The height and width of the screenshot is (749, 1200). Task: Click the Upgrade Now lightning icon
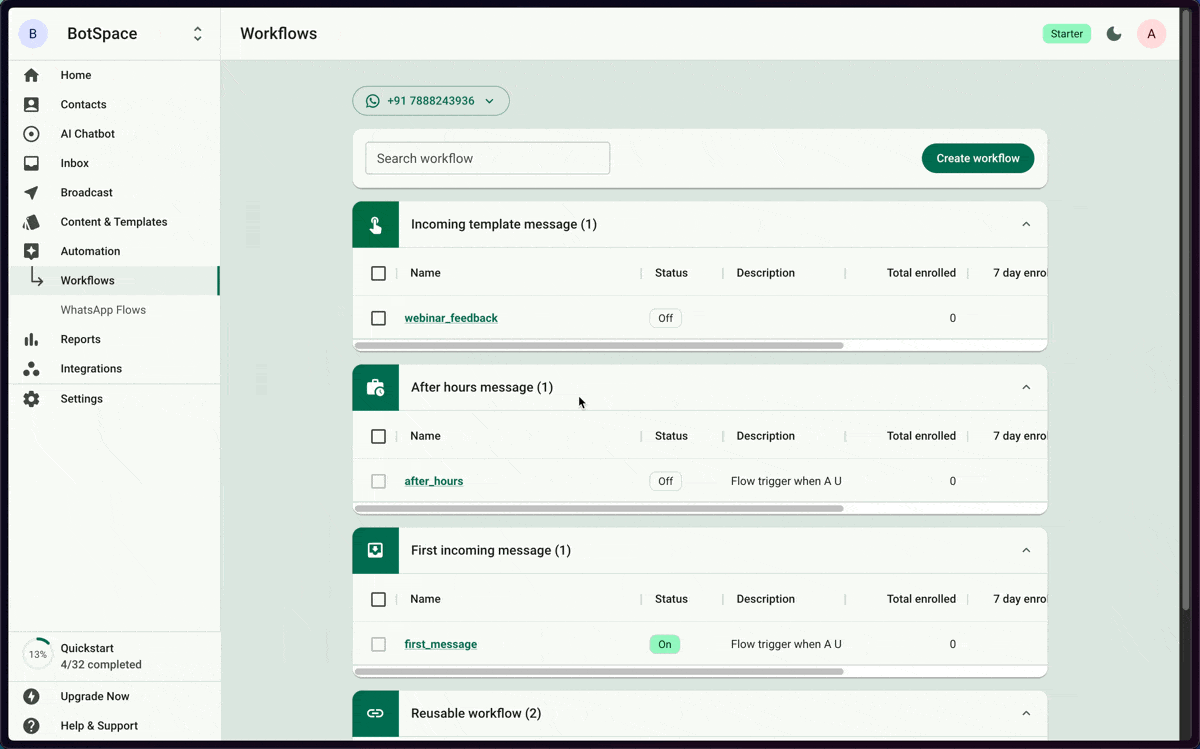tap(31, 697)
